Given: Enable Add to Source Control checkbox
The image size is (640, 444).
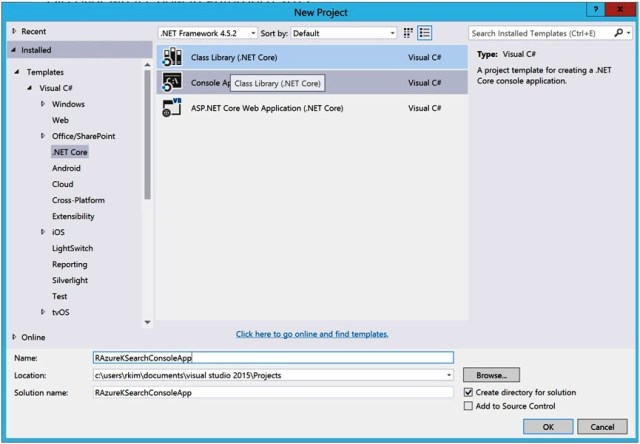Looking at the screenshot, I should click(468, 406).
